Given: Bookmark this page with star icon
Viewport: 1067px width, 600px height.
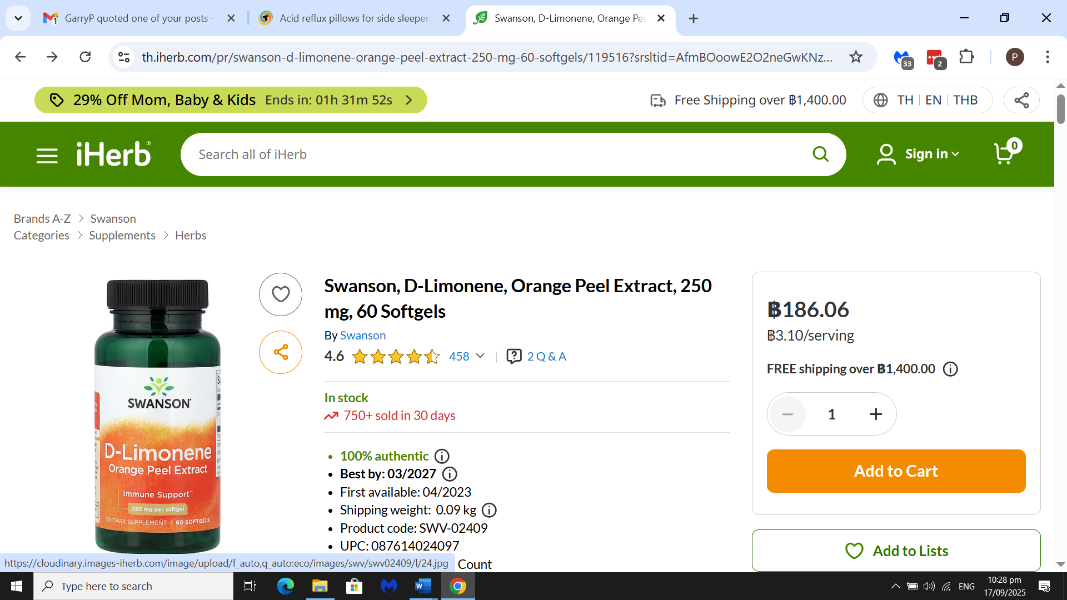Looking at the screenshot, I should [x=856, y=57].
